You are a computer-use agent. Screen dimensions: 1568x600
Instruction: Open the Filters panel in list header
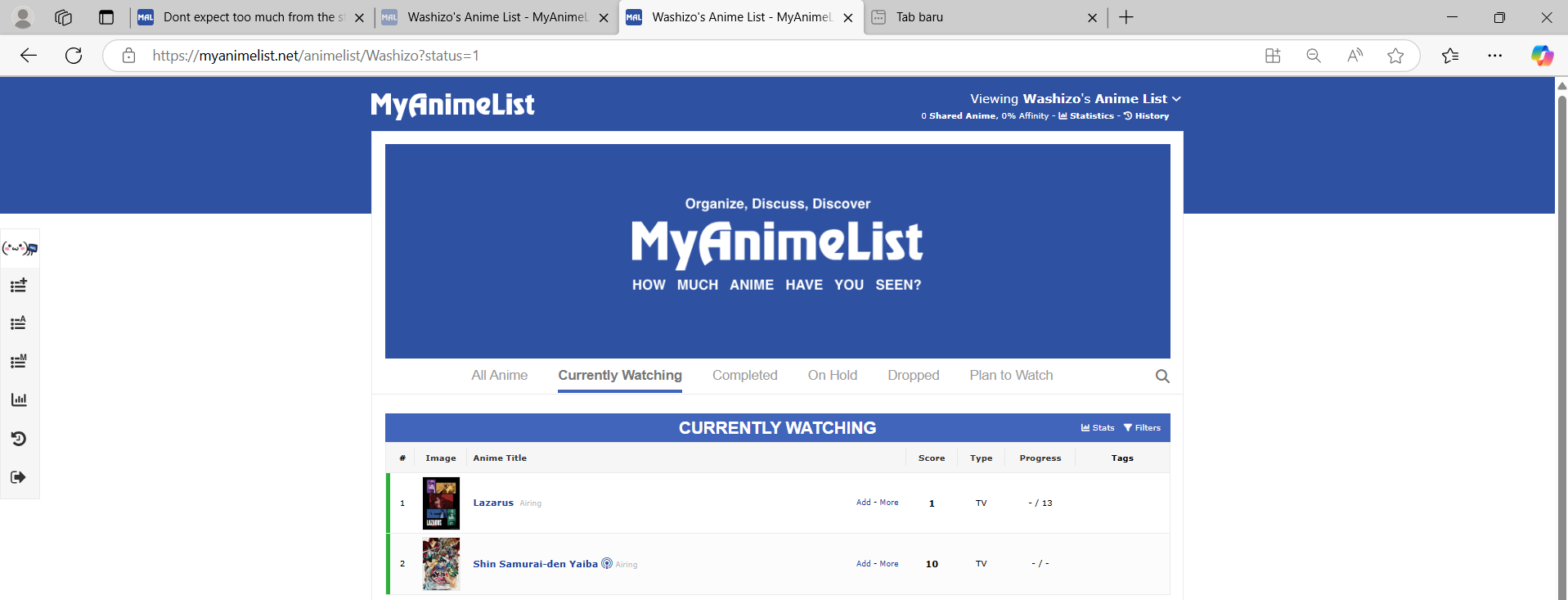click(x=1142, y=428)
